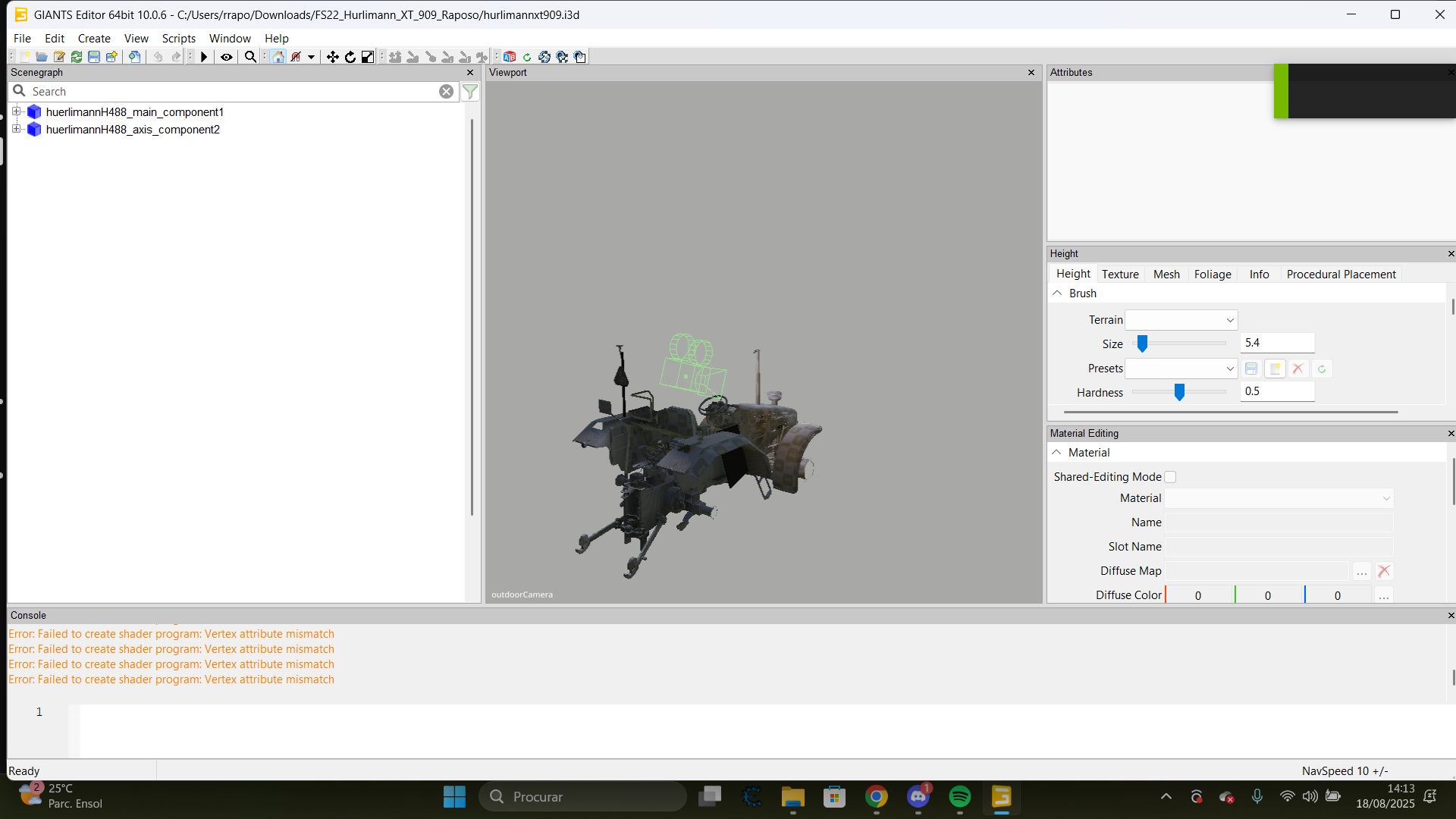
Task: Remove the Diffuse Map with red X
Action: click(x=1384, y=571)
